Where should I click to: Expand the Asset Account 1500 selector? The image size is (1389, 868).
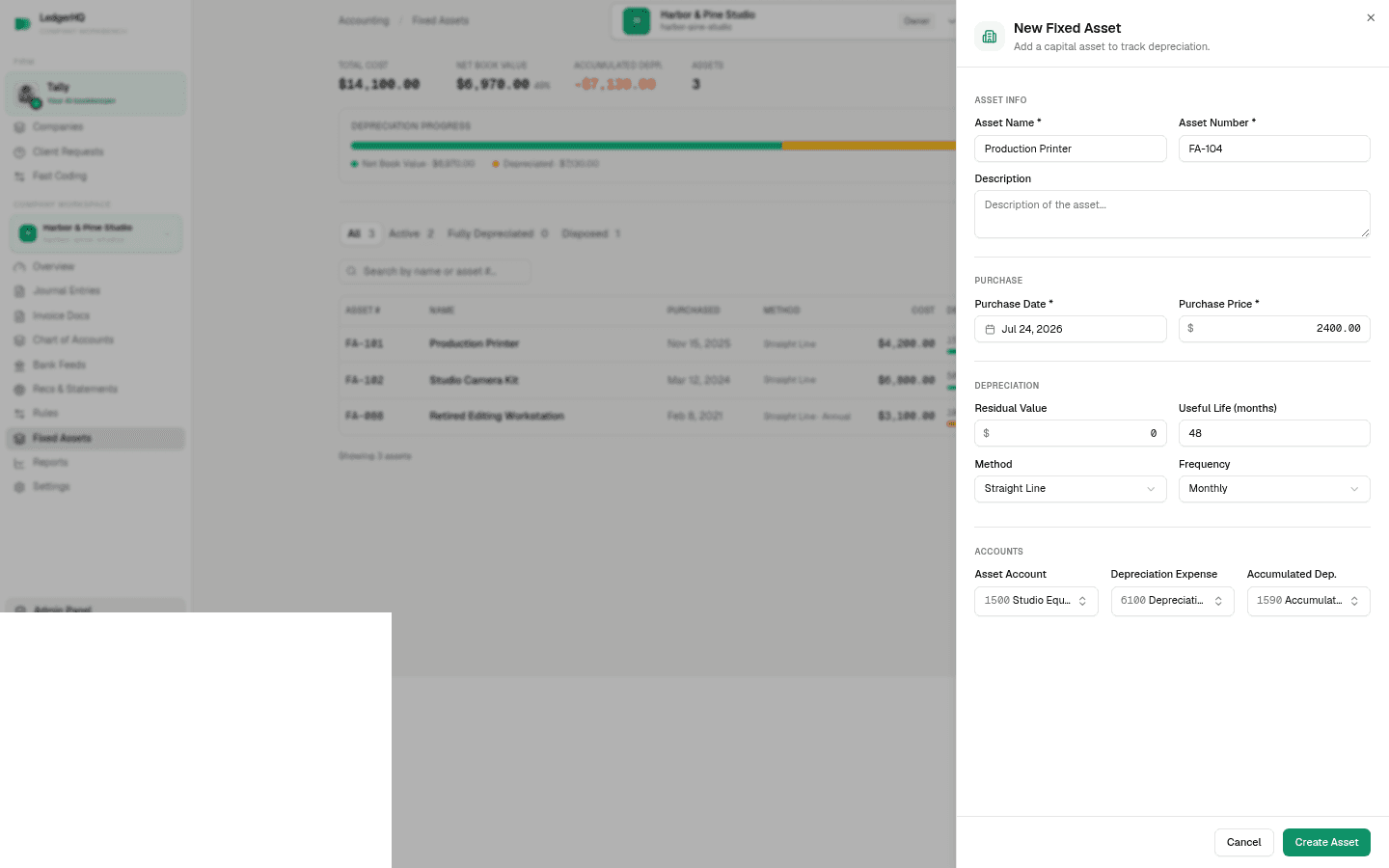pyautogui.click(x=1036, y=601)
